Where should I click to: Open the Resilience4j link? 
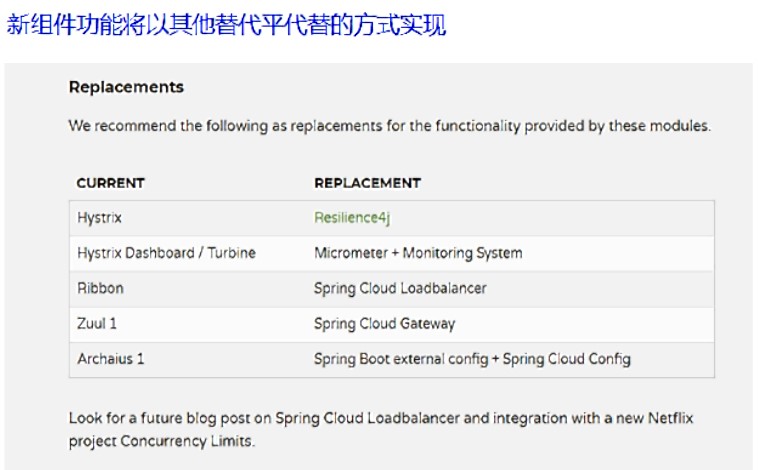point(351,218)
